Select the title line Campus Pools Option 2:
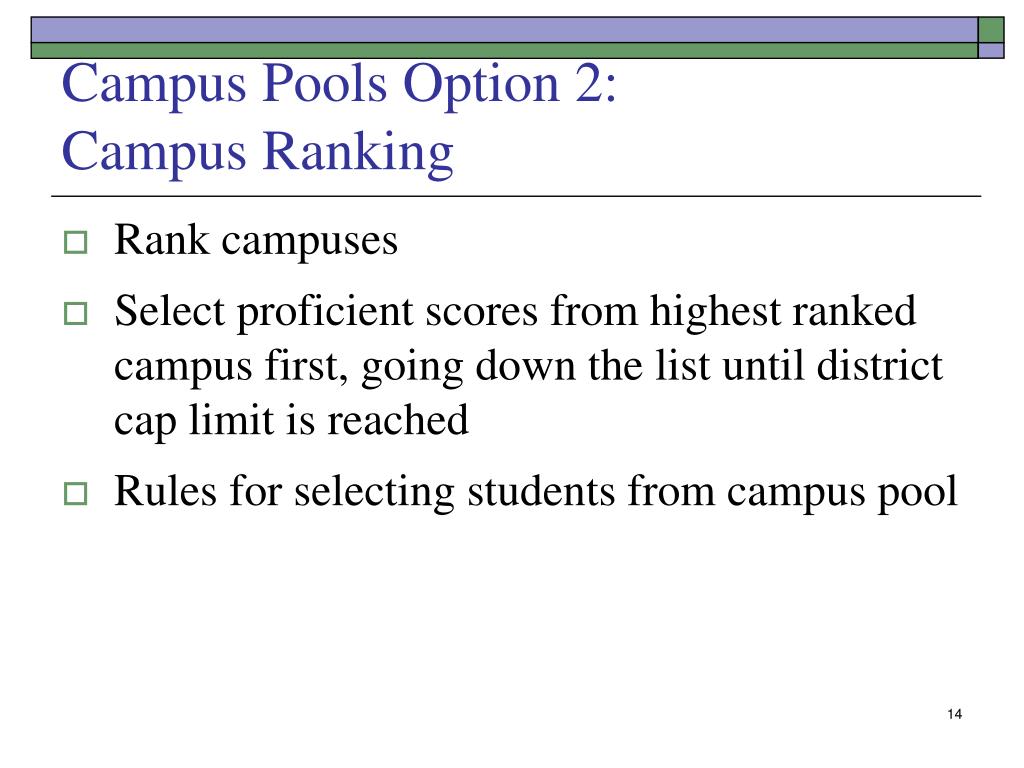 click(339, 84)
